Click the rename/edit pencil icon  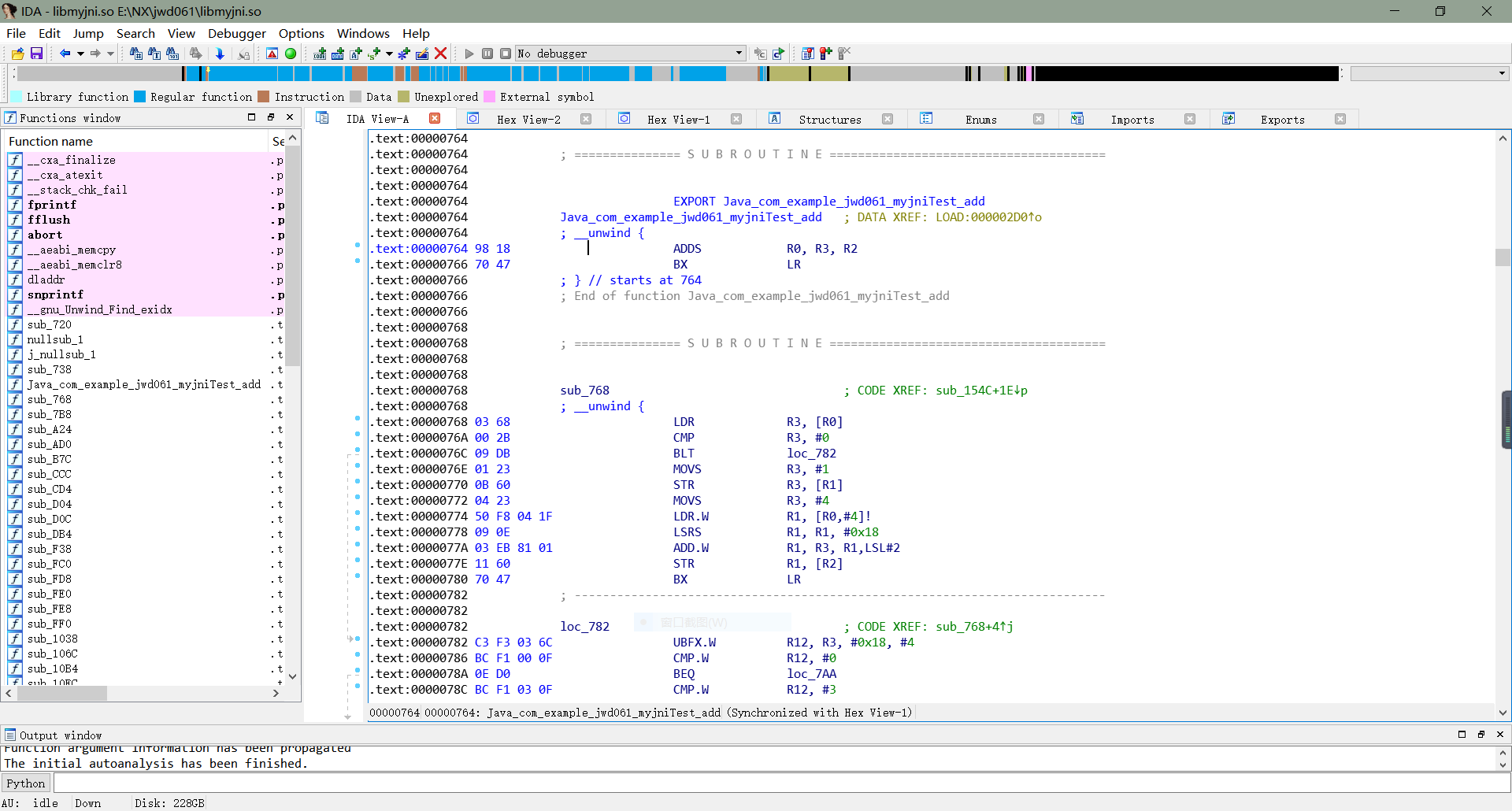[x=422, y=54]
